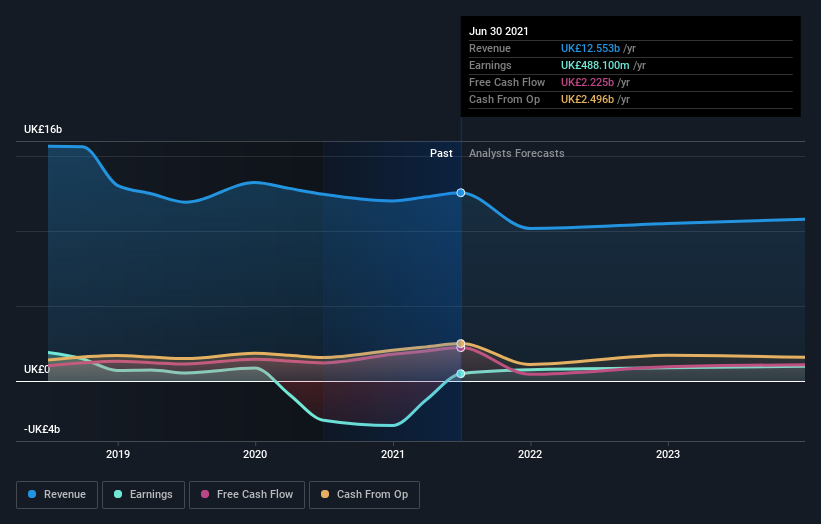The width and height of the screenshot is (821, 524).
Task: Click the Free Cash Flow row label in tooltip
Action: (x=507, y=82)
